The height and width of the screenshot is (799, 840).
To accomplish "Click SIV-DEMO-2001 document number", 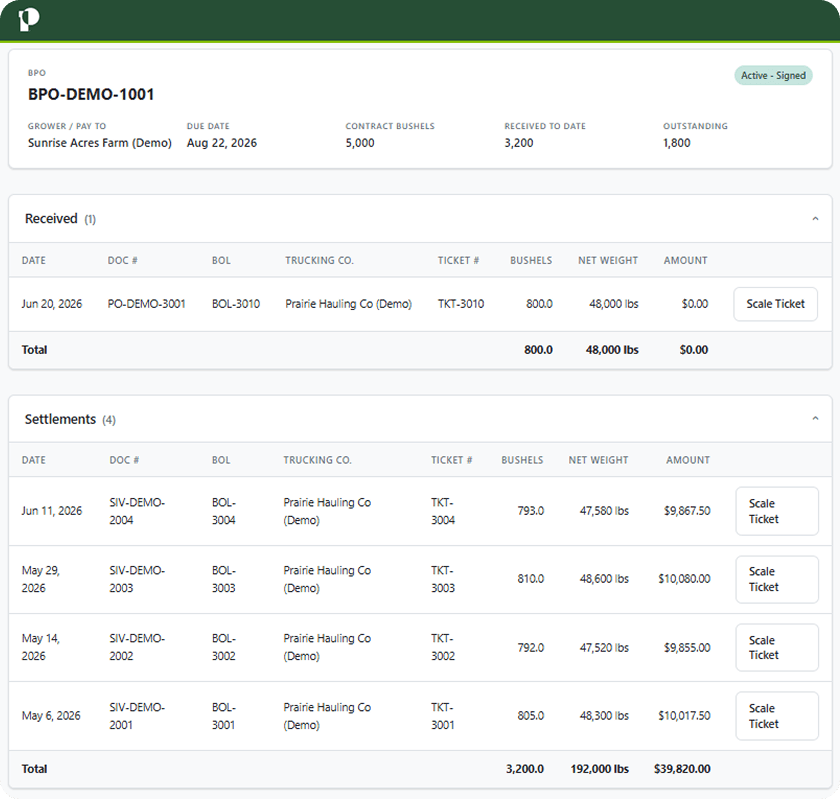I will pyautogui.click(x=137, y=716).
